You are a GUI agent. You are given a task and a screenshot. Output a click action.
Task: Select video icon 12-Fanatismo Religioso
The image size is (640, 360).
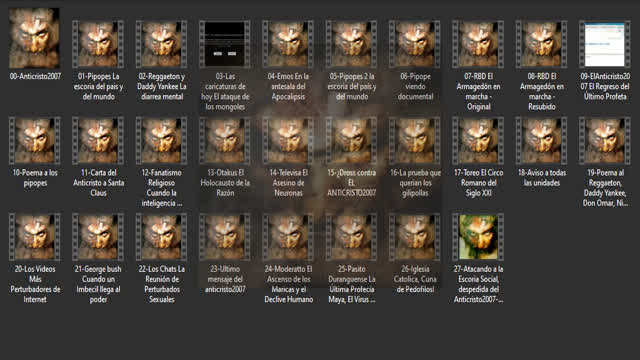coord(162,140)
